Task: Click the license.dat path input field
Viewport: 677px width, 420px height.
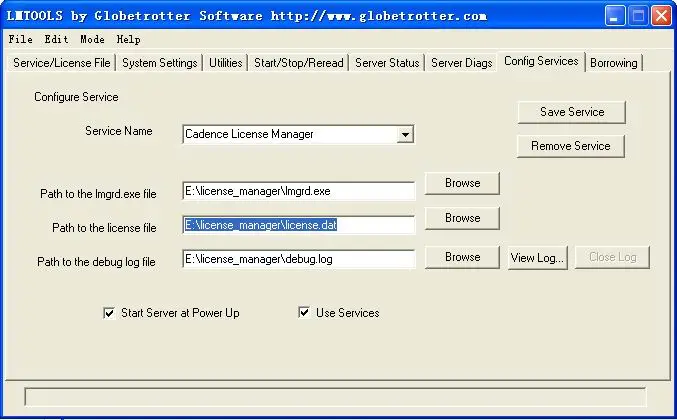Action: coord(299,225)
